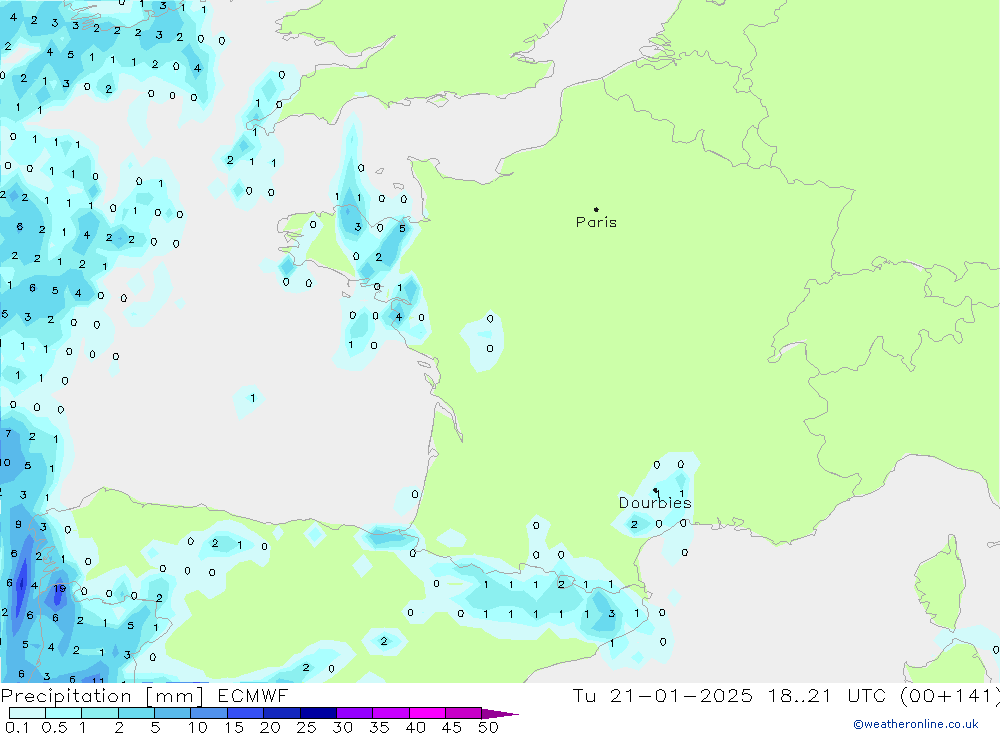Image resolution: width=1000 pixels, height=733 pixels.
Task: Click the '19' precipitation value on the map
Action: 60,589
